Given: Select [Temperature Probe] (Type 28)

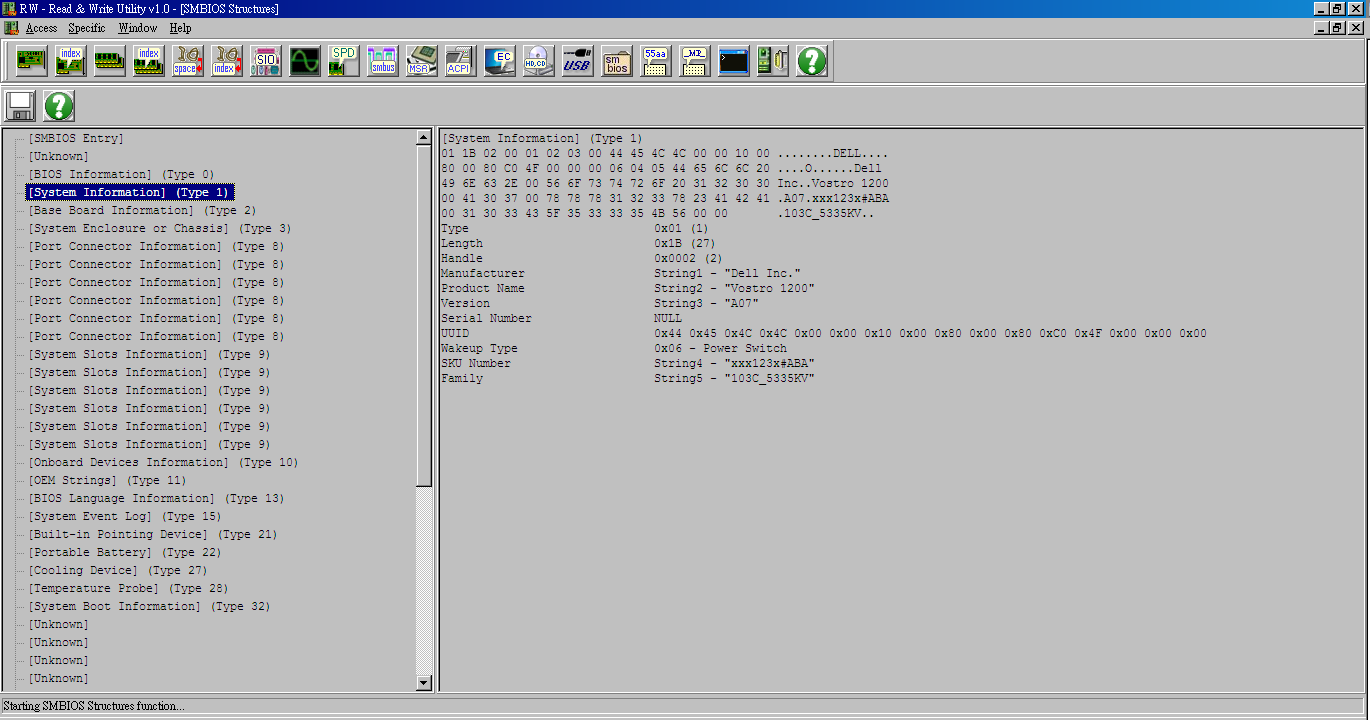Looking at the screenshot, I should point(128,588).
